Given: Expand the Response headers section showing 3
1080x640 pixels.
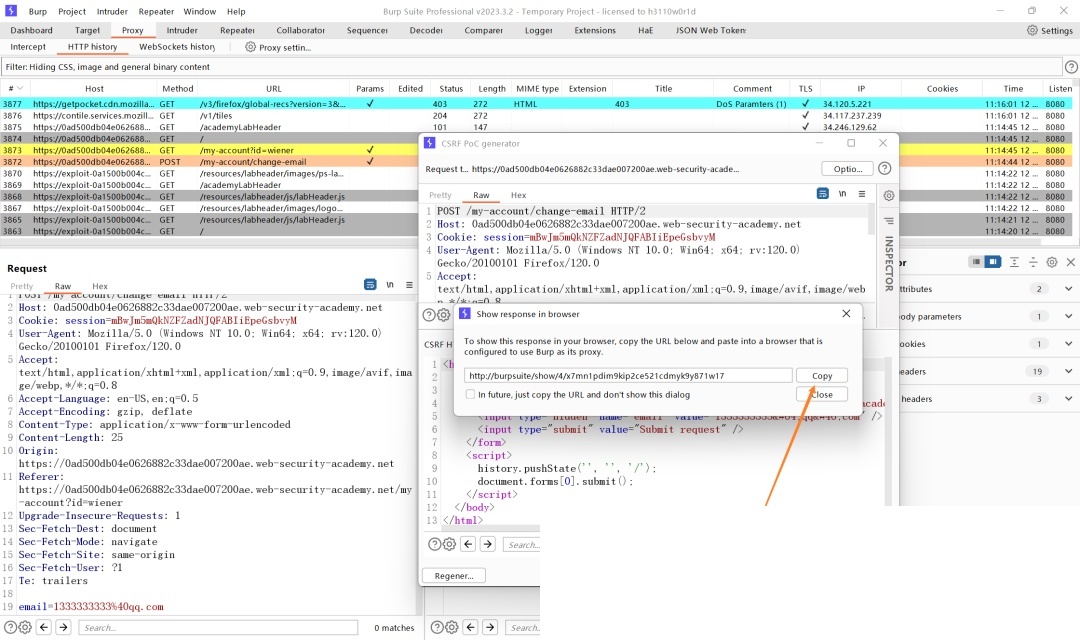Looking at the screenshot, I should click(1068, 399).
